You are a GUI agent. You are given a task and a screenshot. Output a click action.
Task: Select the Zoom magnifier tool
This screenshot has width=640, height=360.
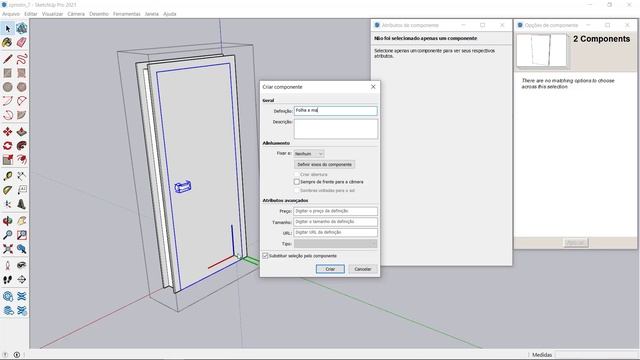point(8,235)
